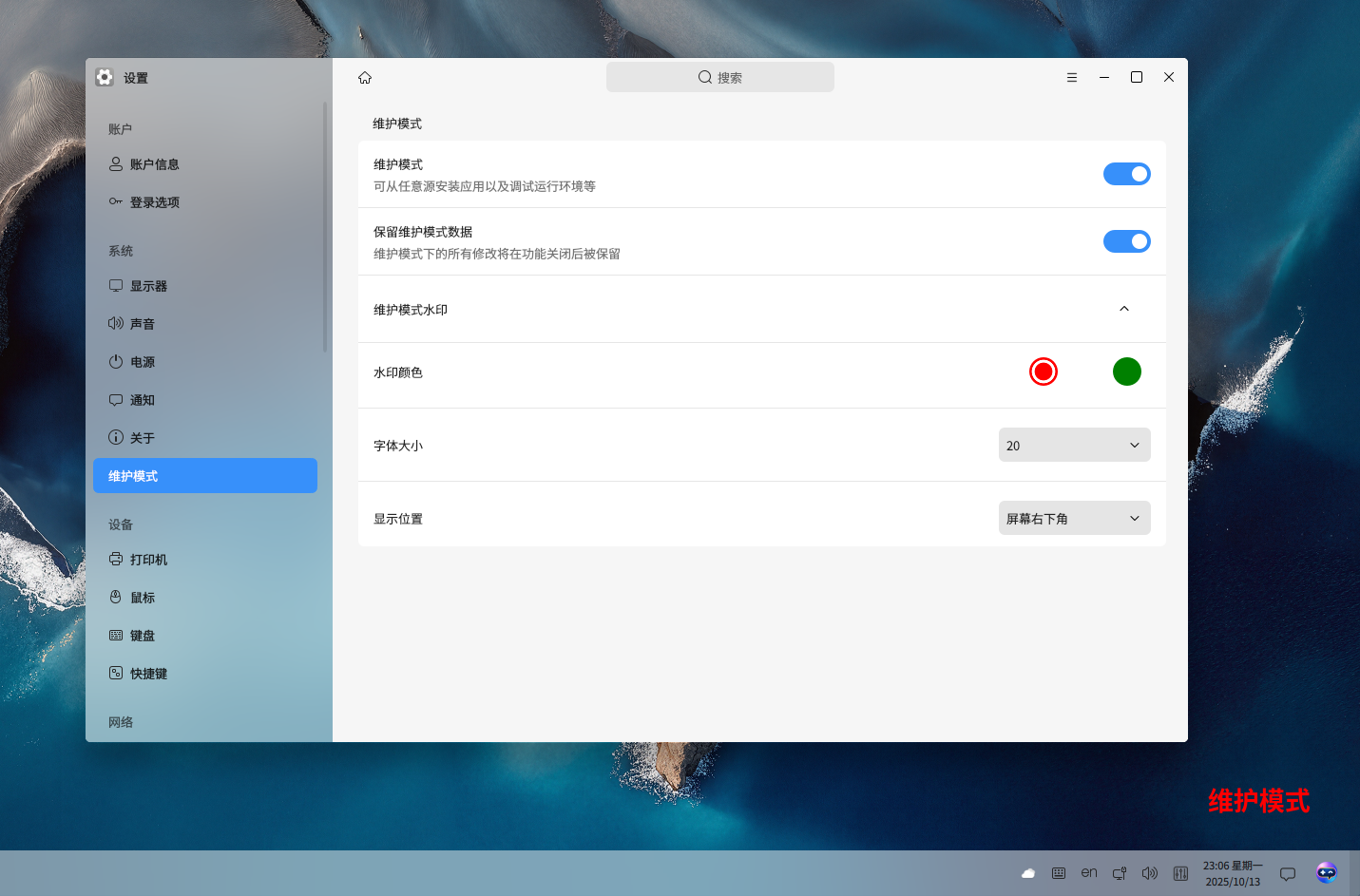The width and height of the screenshot is (1360, 896).
Task: Show date and time 23:06 clock
Action: pos(1233,873)
